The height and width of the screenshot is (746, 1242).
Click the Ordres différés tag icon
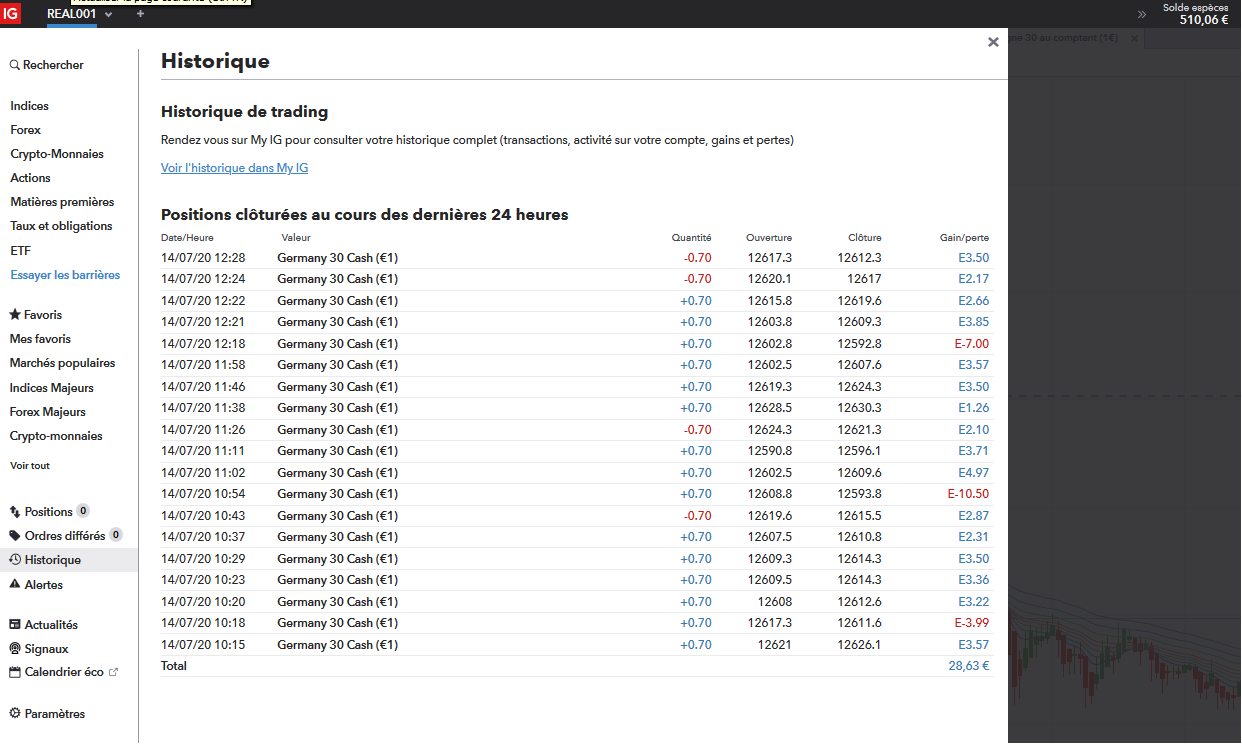(x=15, y=536)
